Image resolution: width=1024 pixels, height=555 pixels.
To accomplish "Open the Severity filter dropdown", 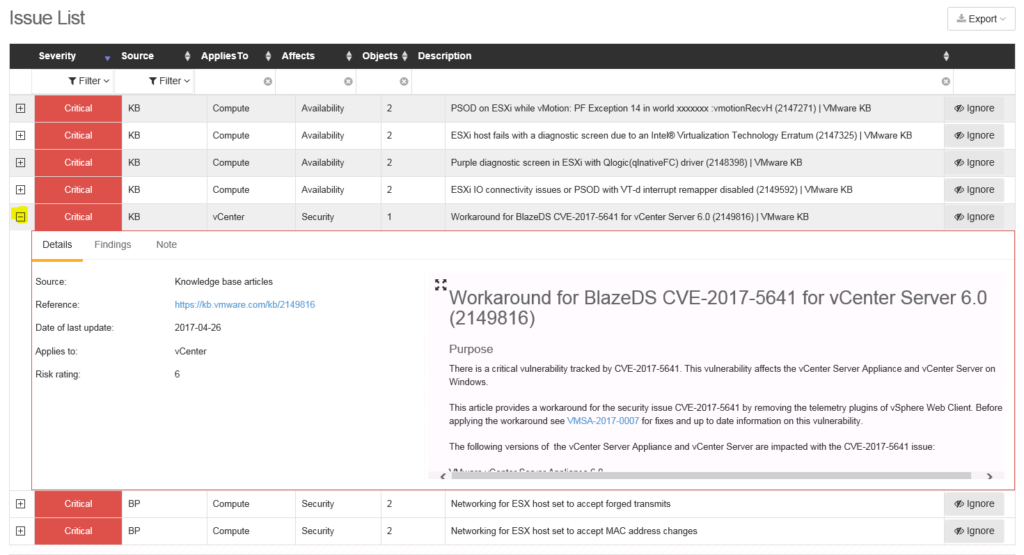I will (x=89, y=81).
